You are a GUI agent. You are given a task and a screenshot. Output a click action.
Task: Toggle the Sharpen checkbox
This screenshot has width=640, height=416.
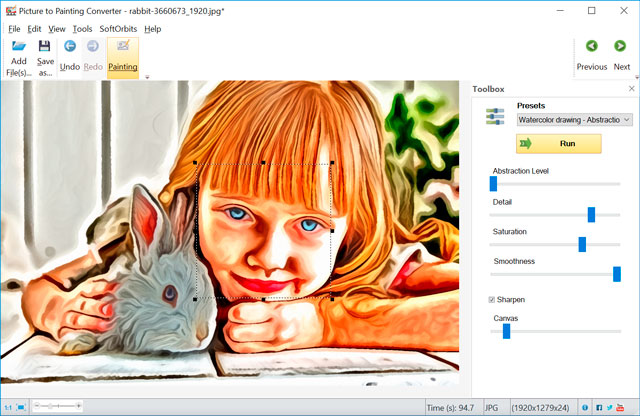pos(491,299)
